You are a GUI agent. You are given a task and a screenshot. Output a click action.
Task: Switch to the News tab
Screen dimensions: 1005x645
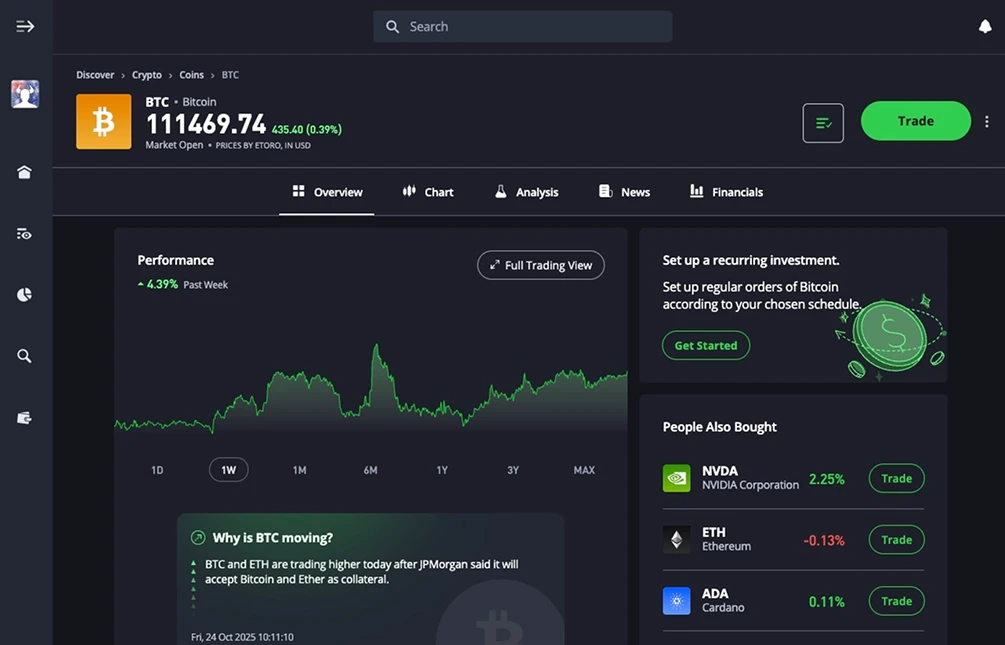[624, 192]
